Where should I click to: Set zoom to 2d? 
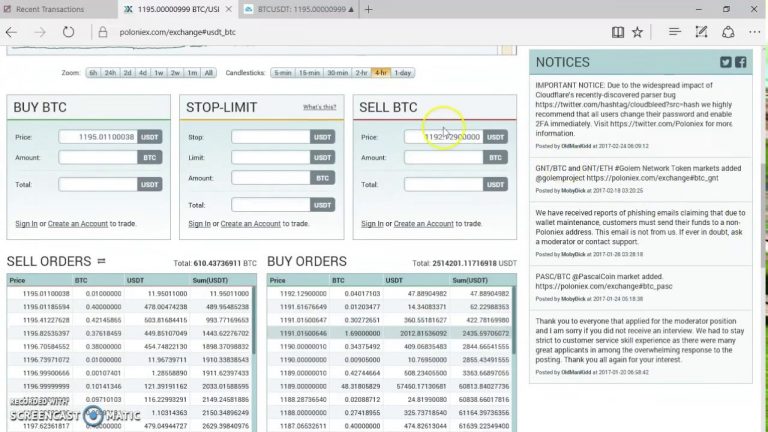(127, 72)
